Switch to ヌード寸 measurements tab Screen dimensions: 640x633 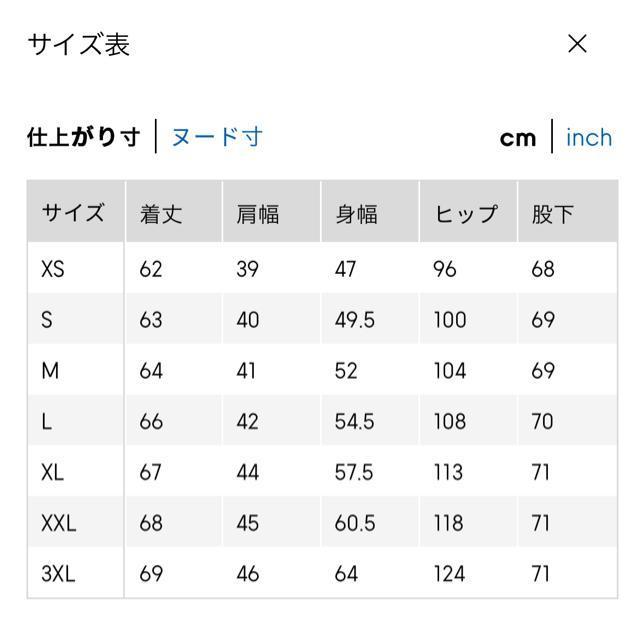coord(216,137)
